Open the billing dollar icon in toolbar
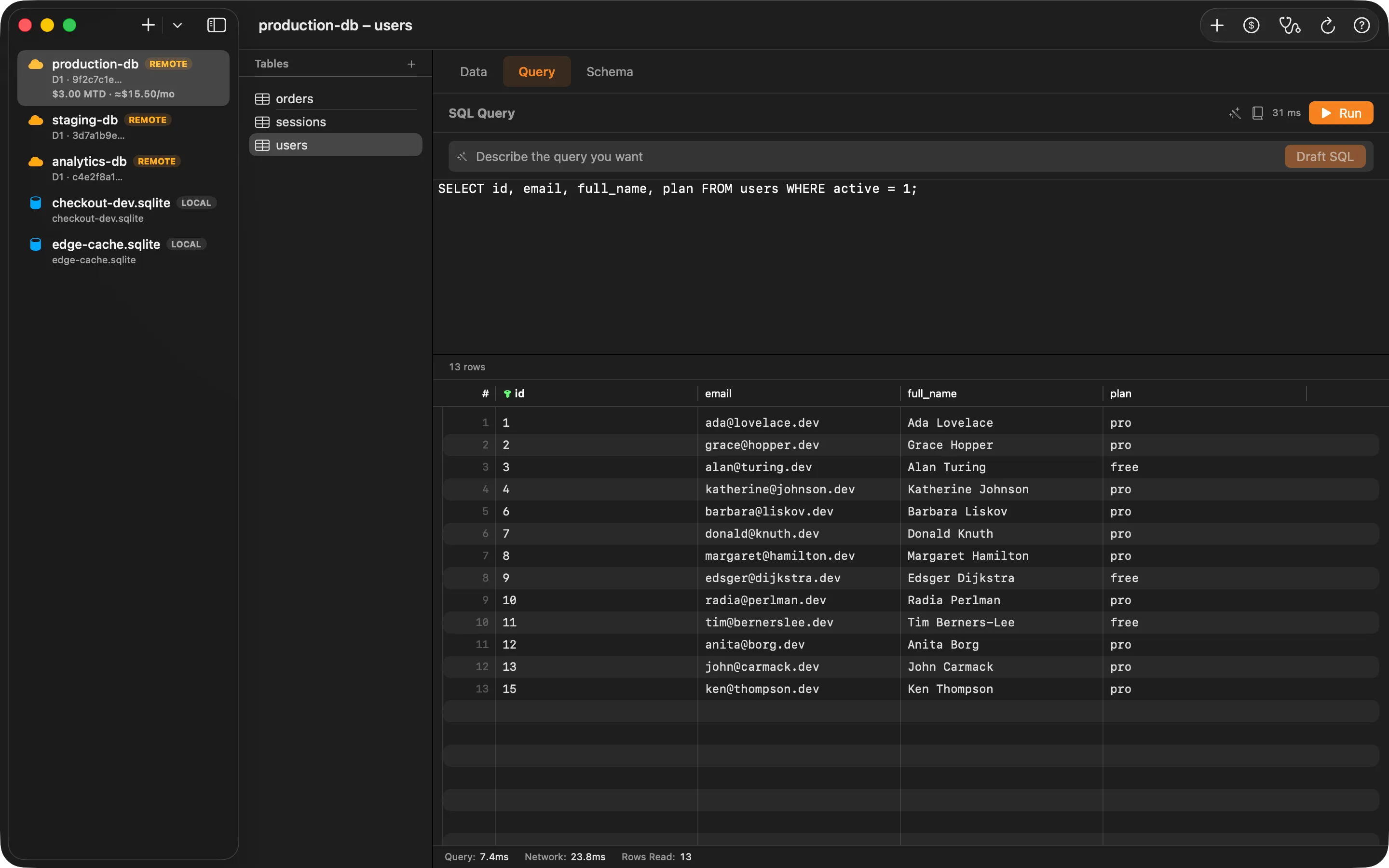1389x868 pixels. [x=1251, y=25]
